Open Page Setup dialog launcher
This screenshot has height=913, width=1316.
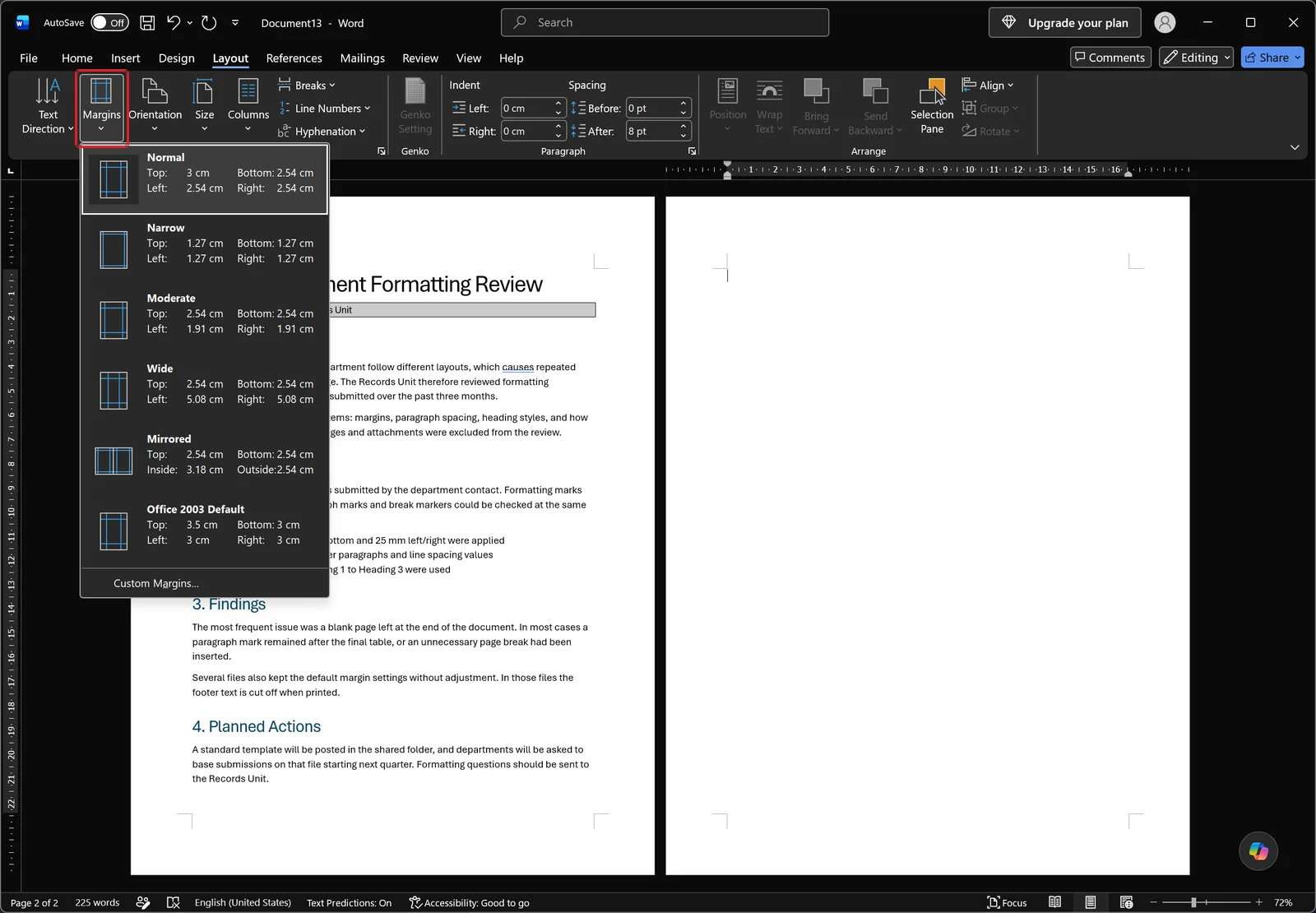coord(381,151)
